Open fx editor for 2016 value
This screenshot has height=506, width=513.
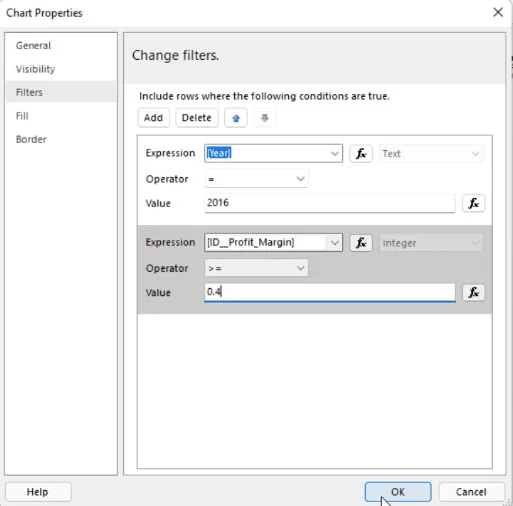pos(473,203)
